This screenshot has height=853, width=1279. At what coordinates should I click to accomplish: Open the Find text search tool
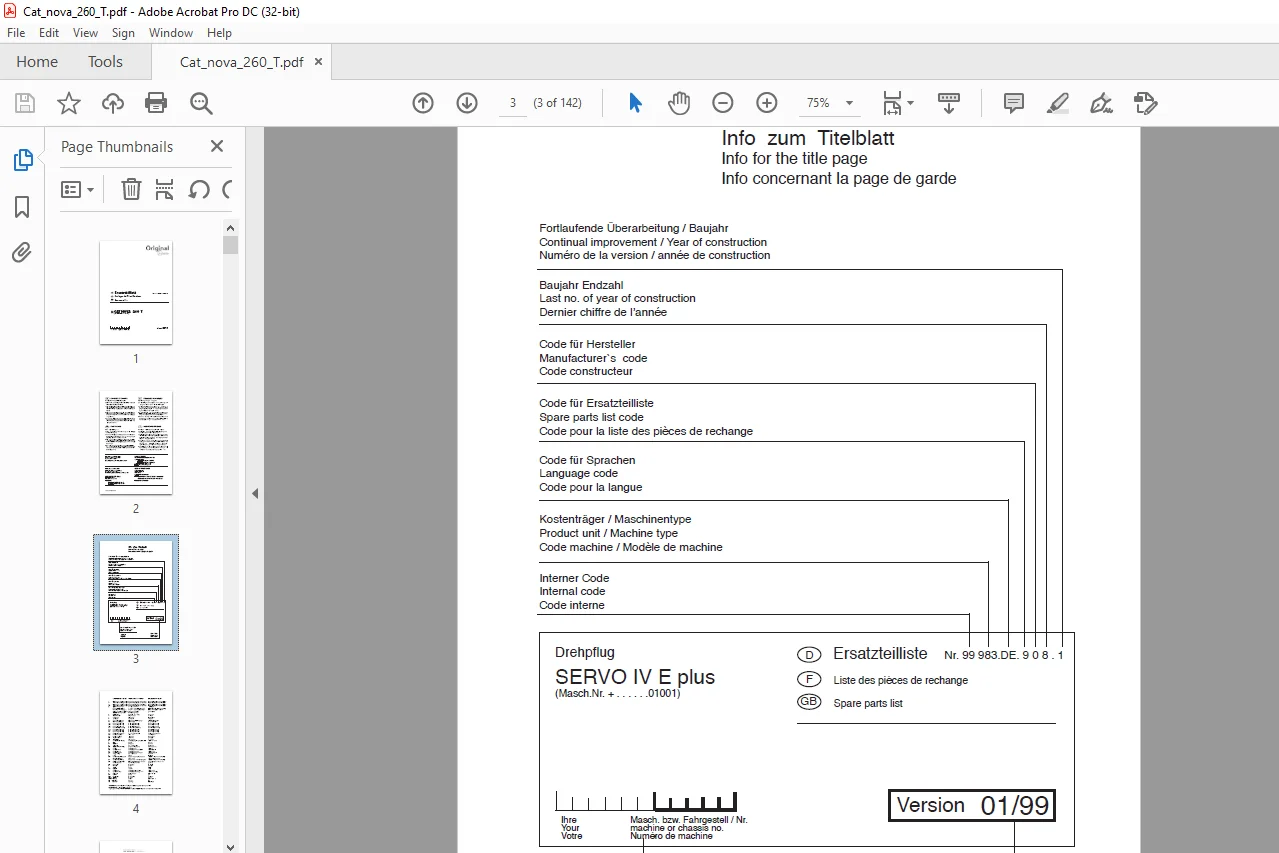point(201,103)
